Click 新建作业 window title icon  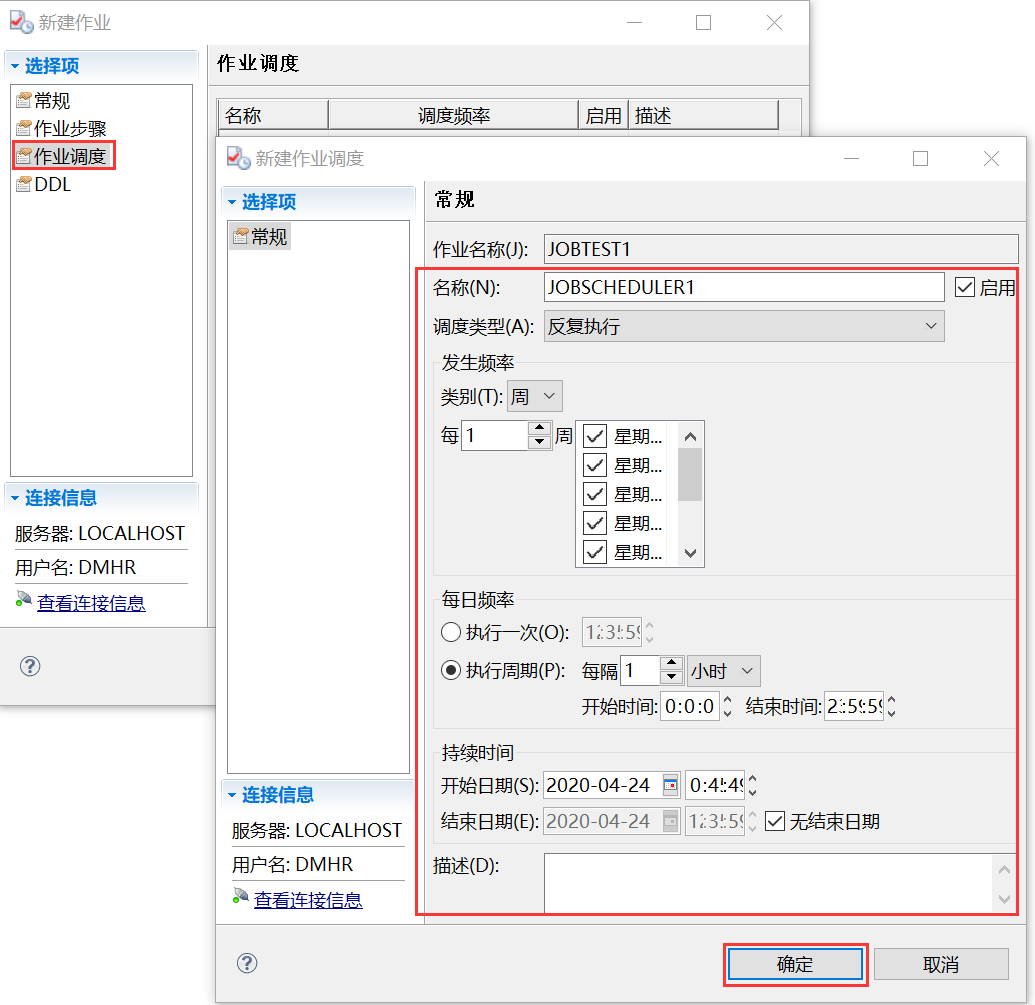pos(21,22)
